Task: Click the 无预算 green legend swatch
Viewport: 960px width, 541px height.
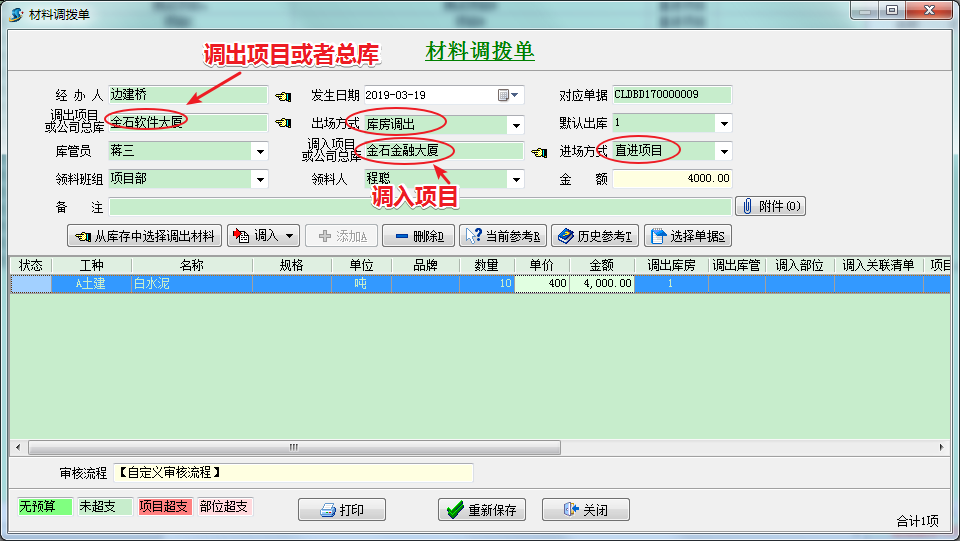Action: pyautogui.click(x=45, y=506)
